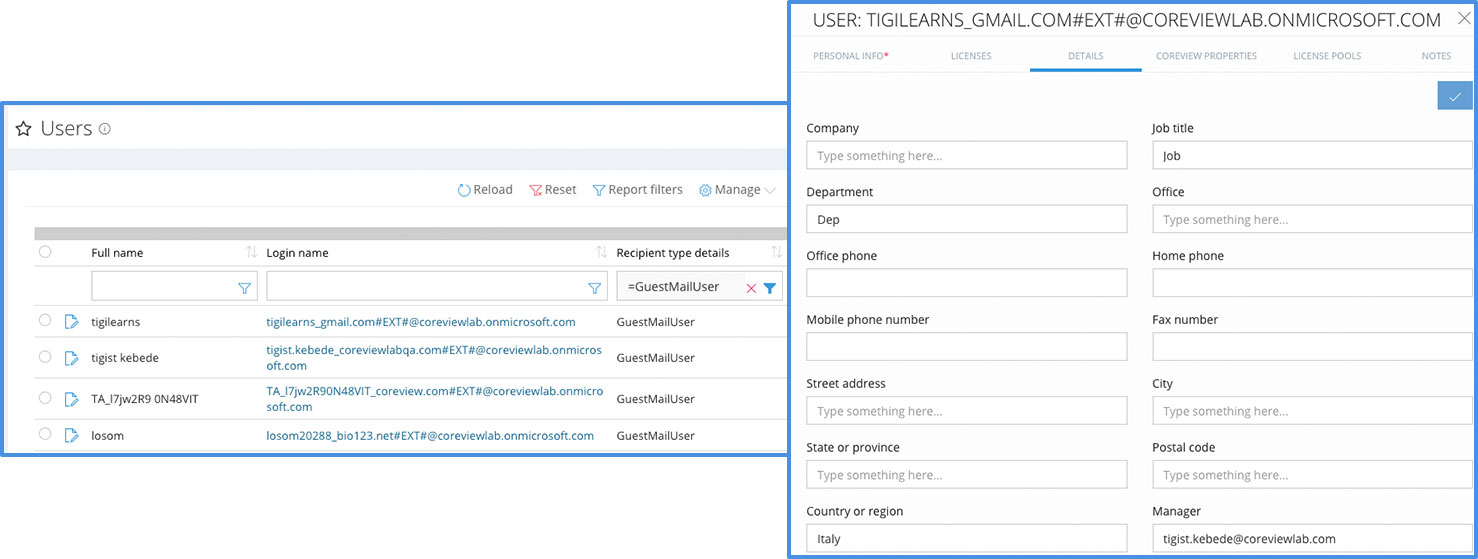Select the radio button for tigilearns
Screen dimensions: 1478x559
click(x=45, y=321)
